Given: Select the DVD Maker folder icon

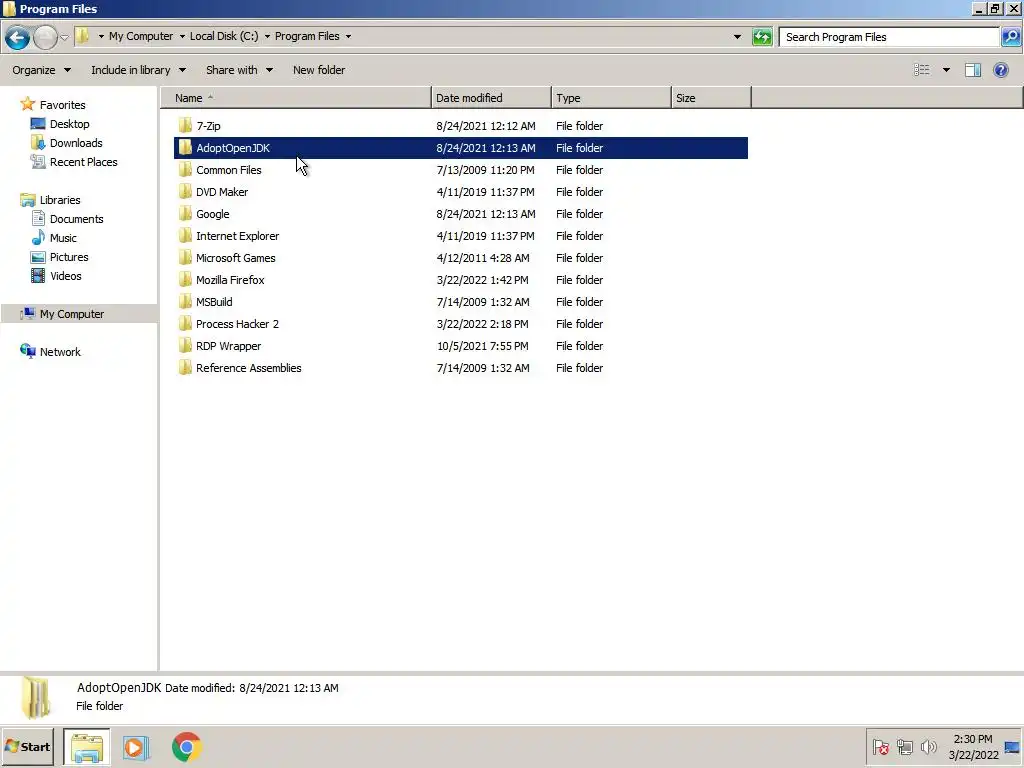Looking at the screenshot, I should 185,192.
